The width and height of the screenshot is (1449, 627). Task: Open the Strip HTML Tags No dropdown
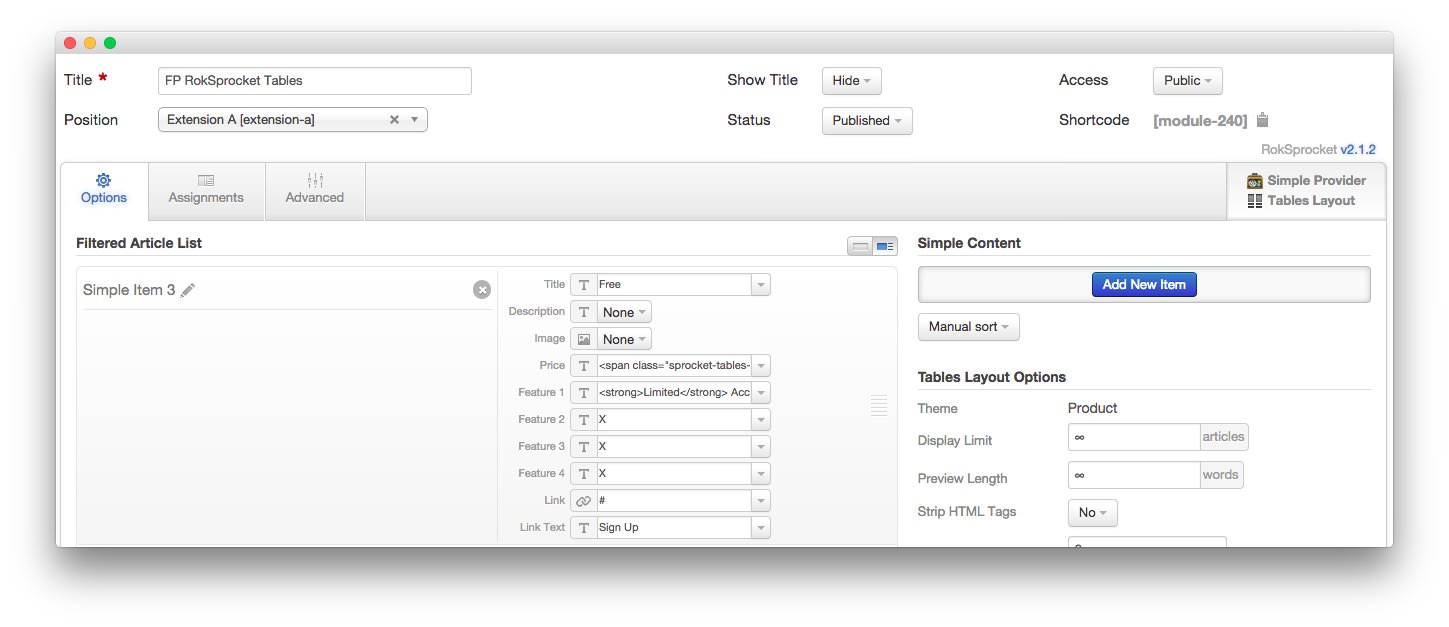1093,513
